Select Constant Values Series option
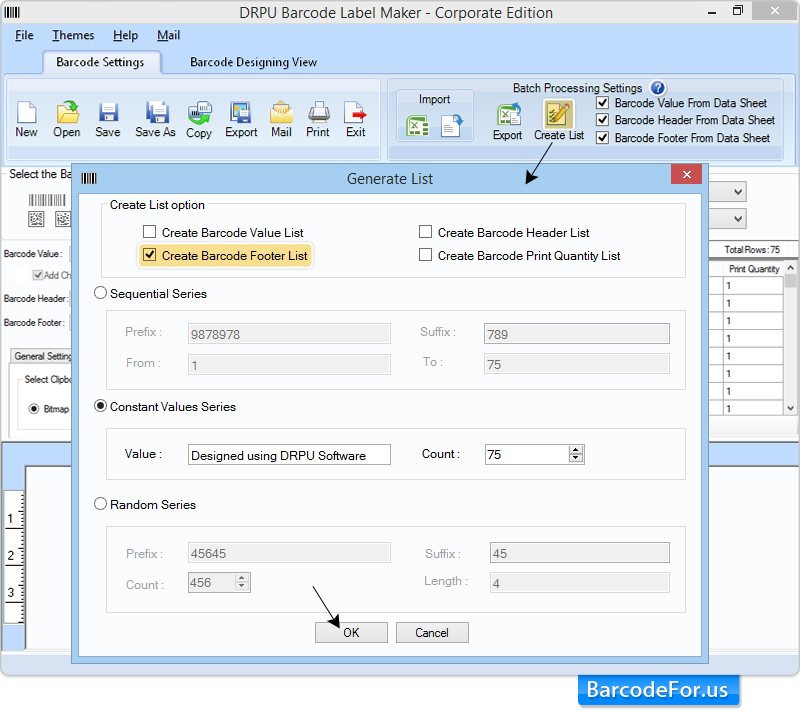The width and height of the screenshot is (800, 712). [101, 406]
